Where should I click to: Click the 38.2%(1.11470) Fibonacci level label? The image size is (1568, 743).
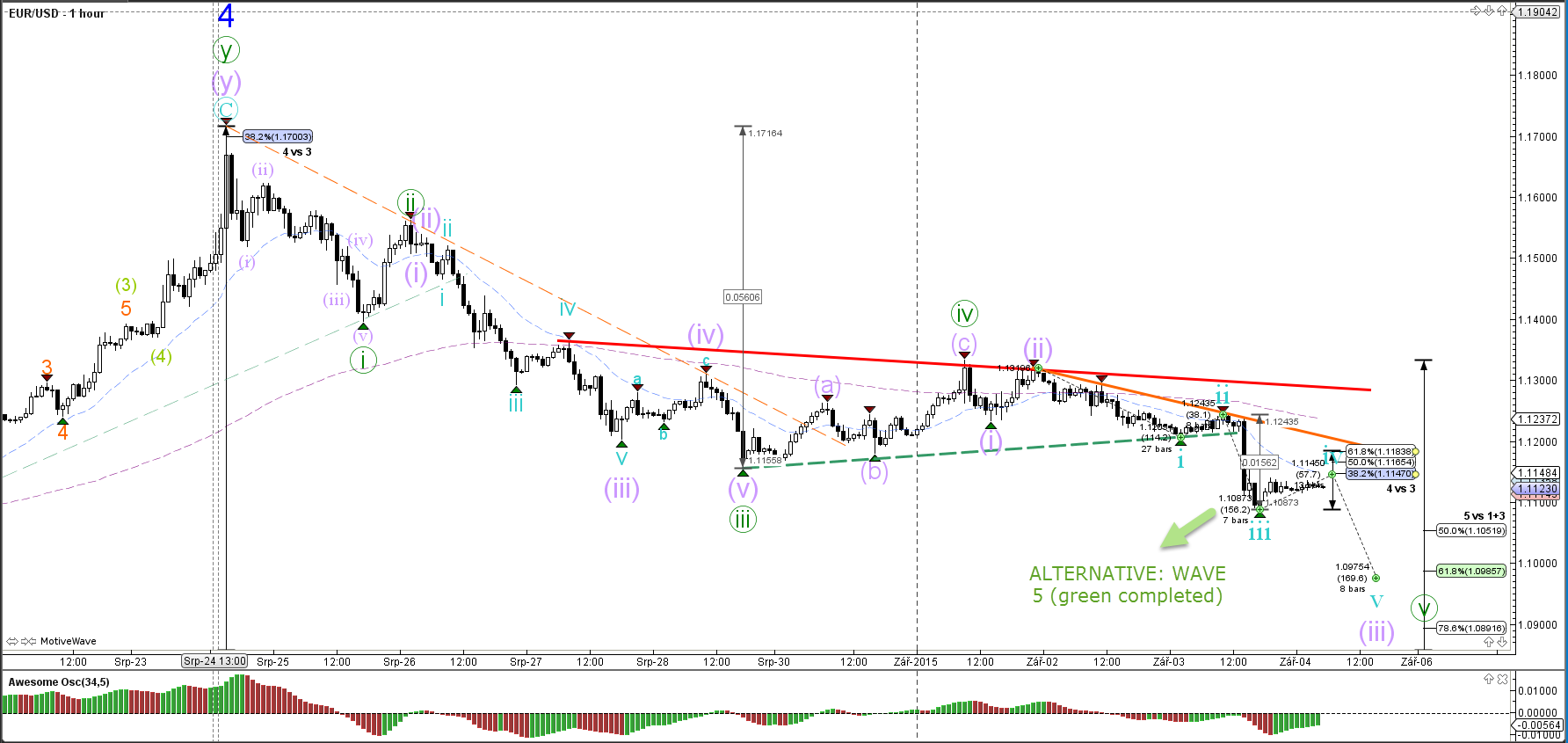1380,473
